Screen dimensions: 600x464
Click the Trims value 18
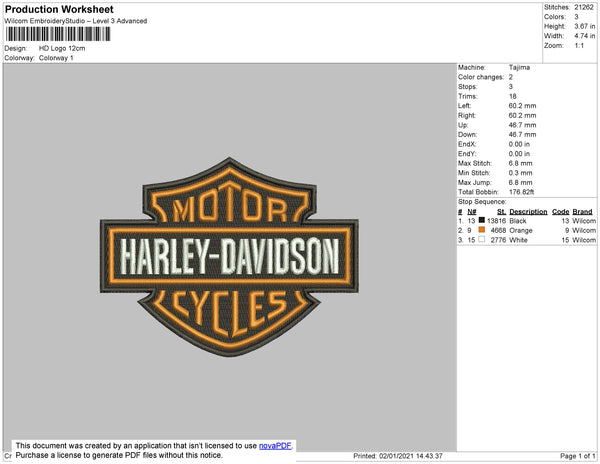[512, 96]
